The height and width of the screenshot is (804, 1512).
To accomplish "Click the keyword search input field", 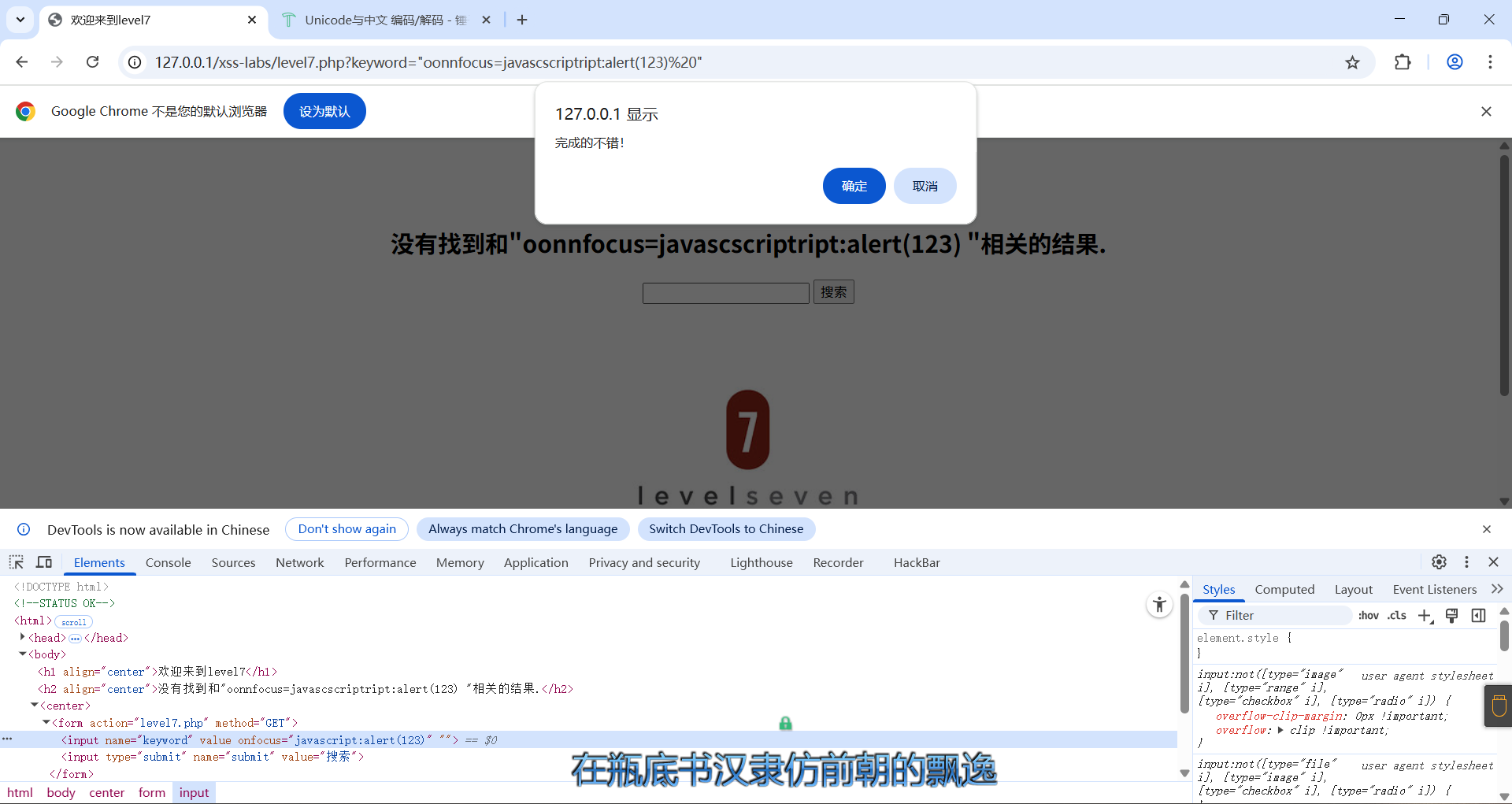I will pos(726,293).
